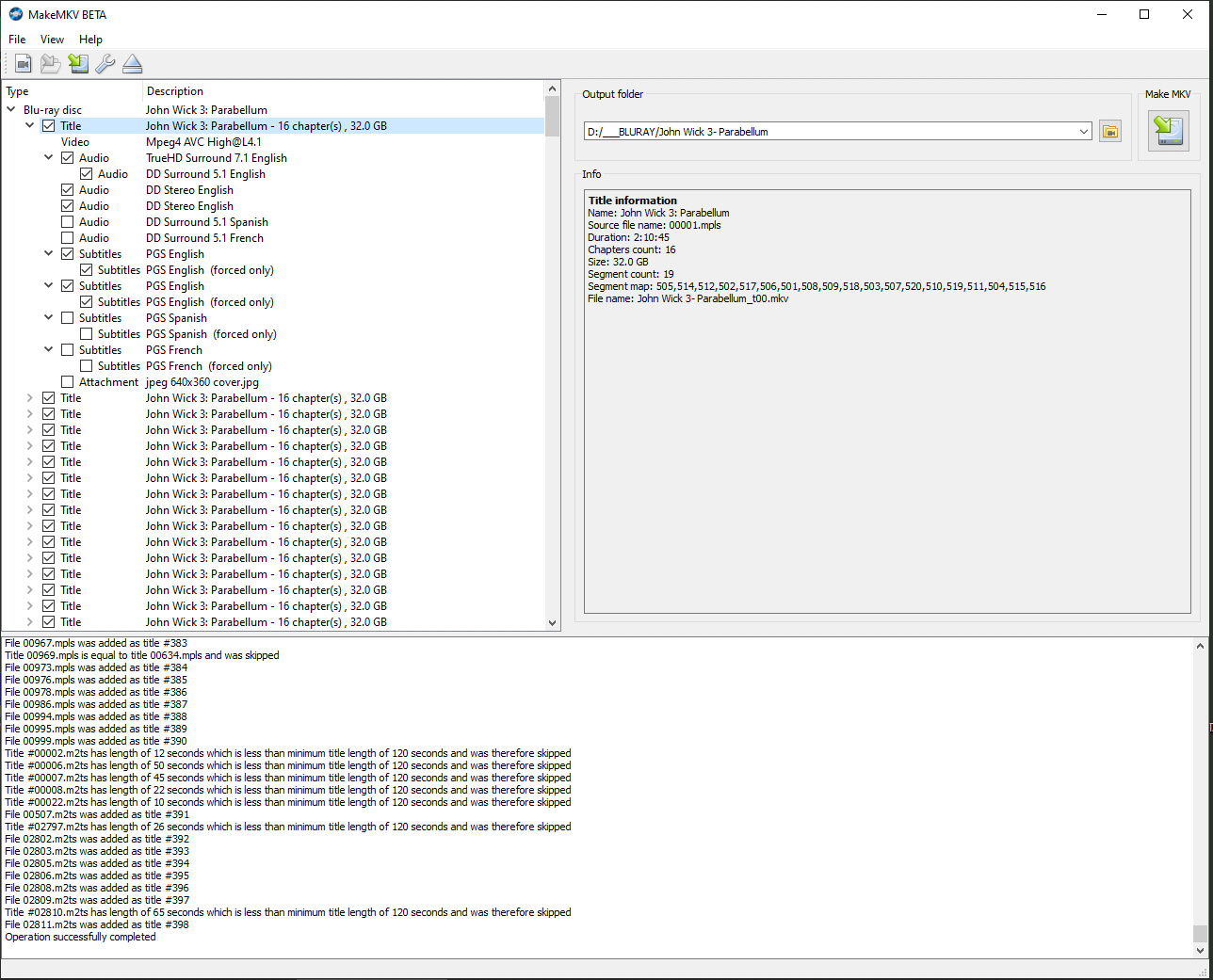Collapse PGS Spanish subtitles node
The image size is (1213, 980).
(x=49, y=318)
